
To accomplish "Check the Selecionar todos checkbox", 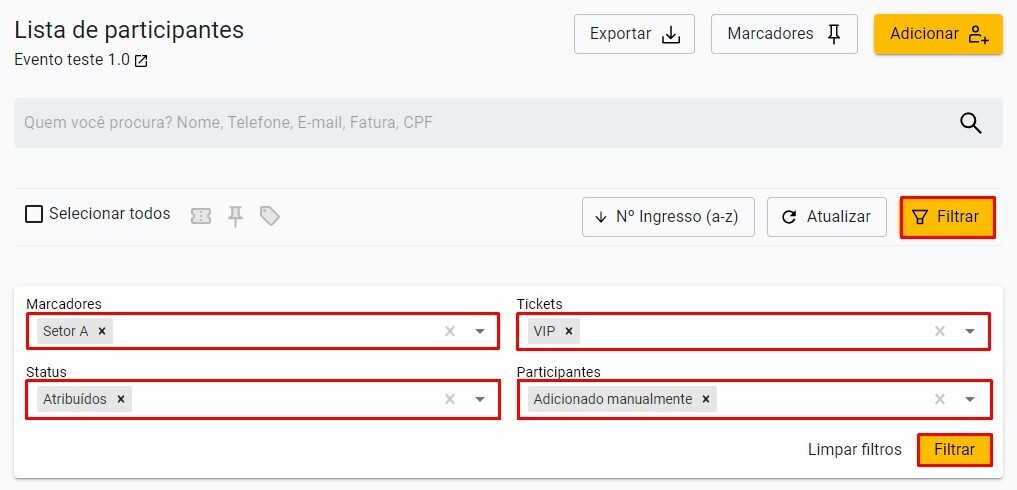I will [34, 214].
